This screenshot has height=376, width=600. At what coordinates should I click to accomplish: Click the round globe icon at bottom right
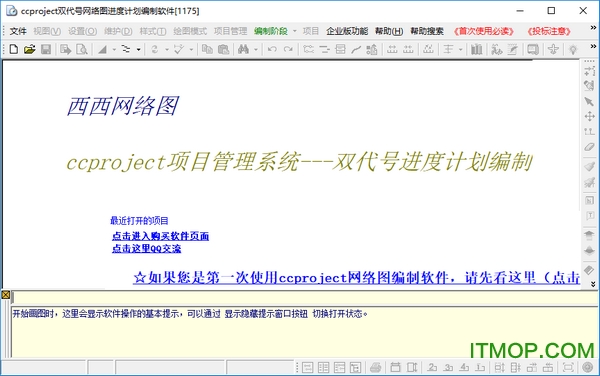[587, 368]
